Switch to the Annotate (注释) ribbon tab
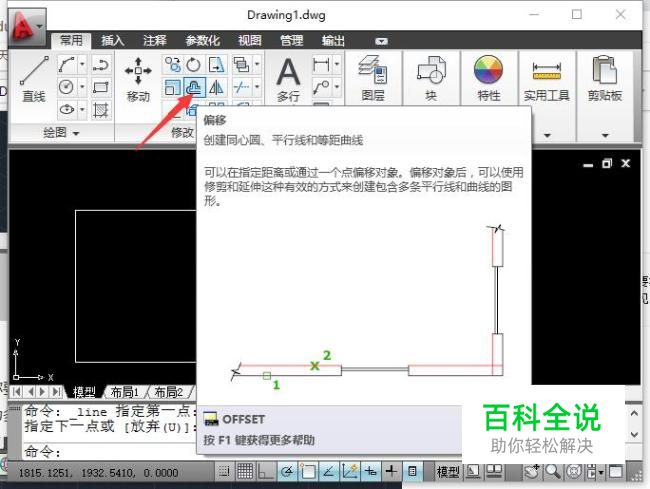 point(155,41)
